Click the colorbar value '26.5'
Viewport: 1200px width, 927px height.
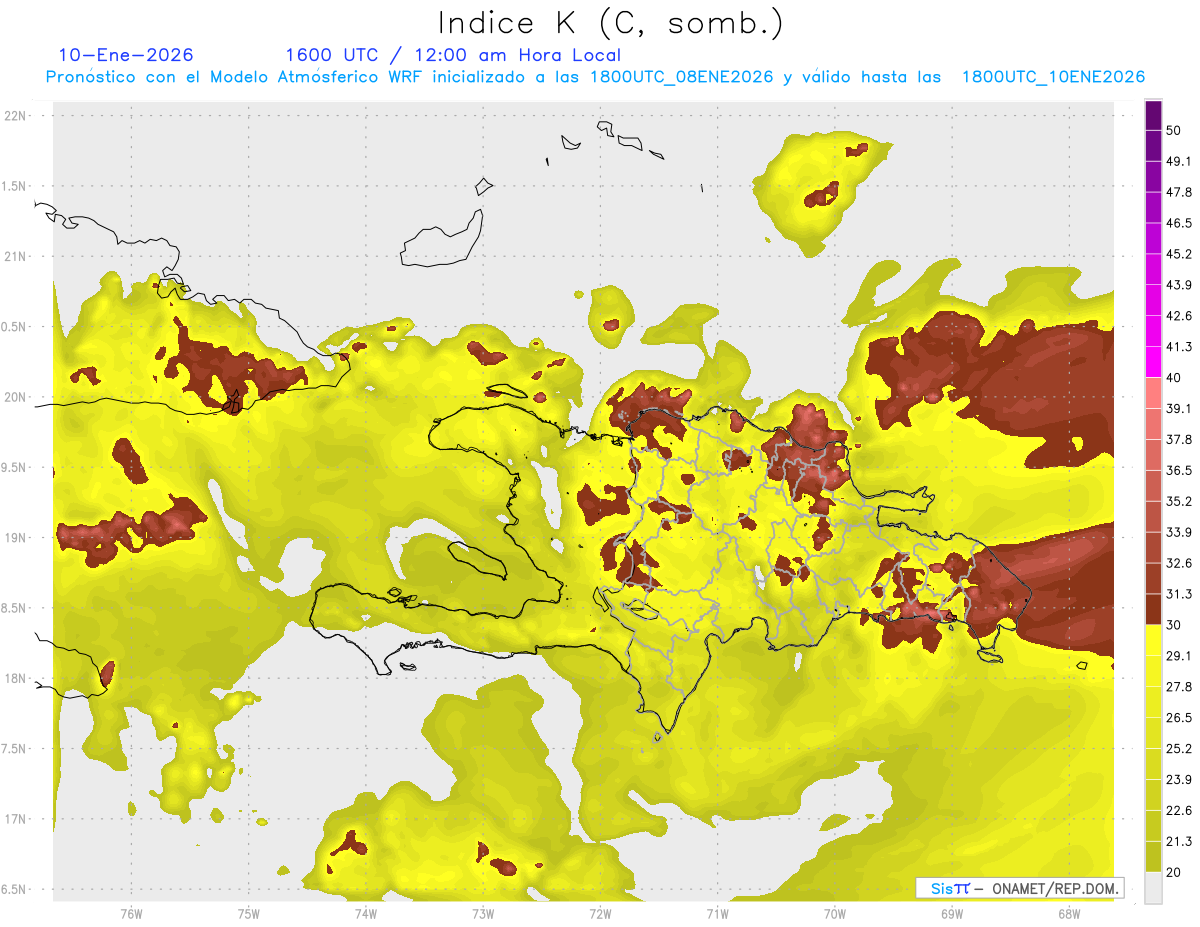1178,718
